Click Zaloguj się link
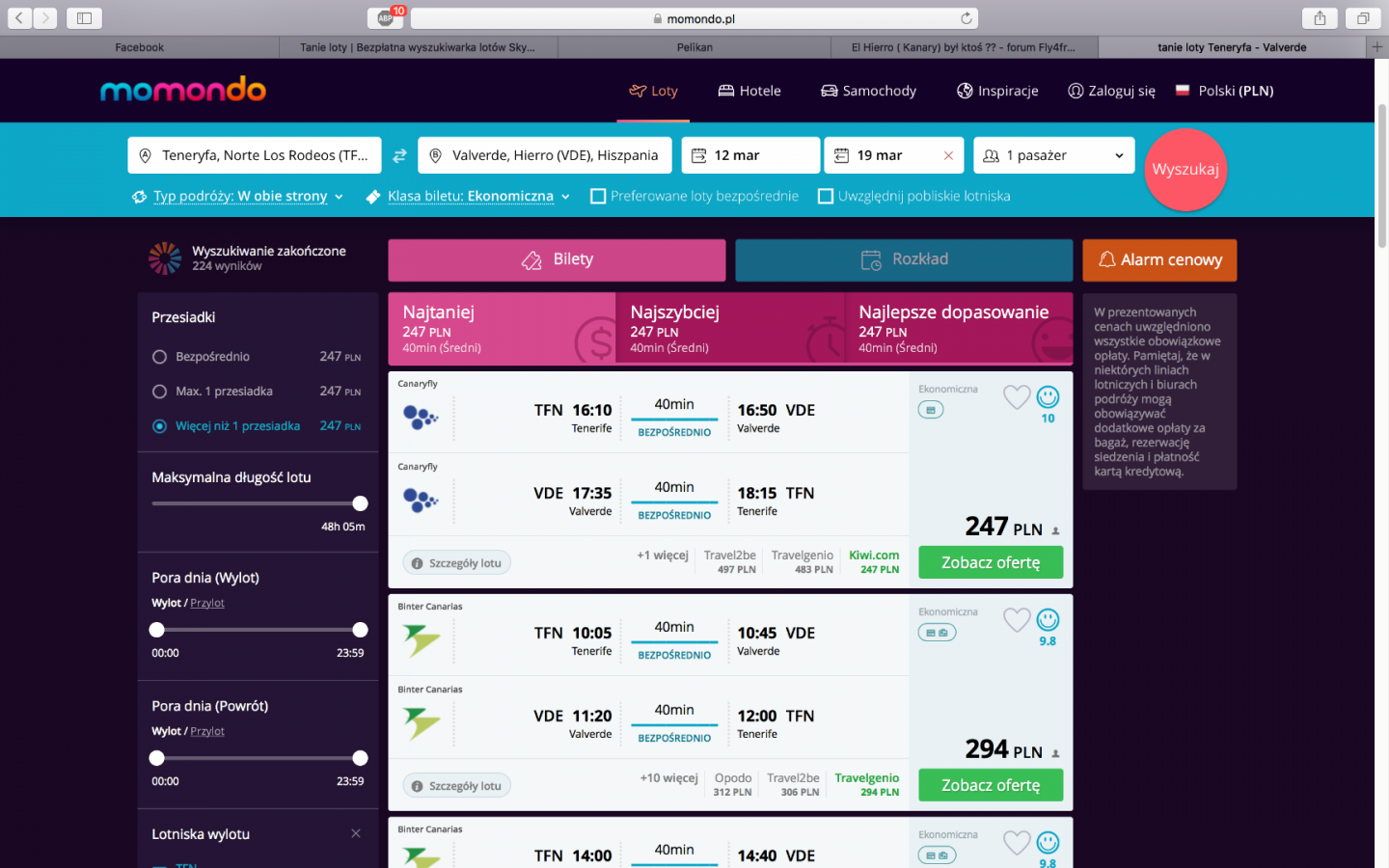 (x=1111, y=91)
